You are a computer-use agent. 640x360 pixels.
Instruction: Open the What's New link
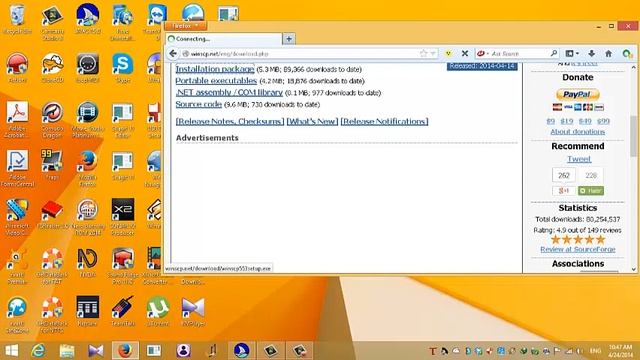pos(312,121)
